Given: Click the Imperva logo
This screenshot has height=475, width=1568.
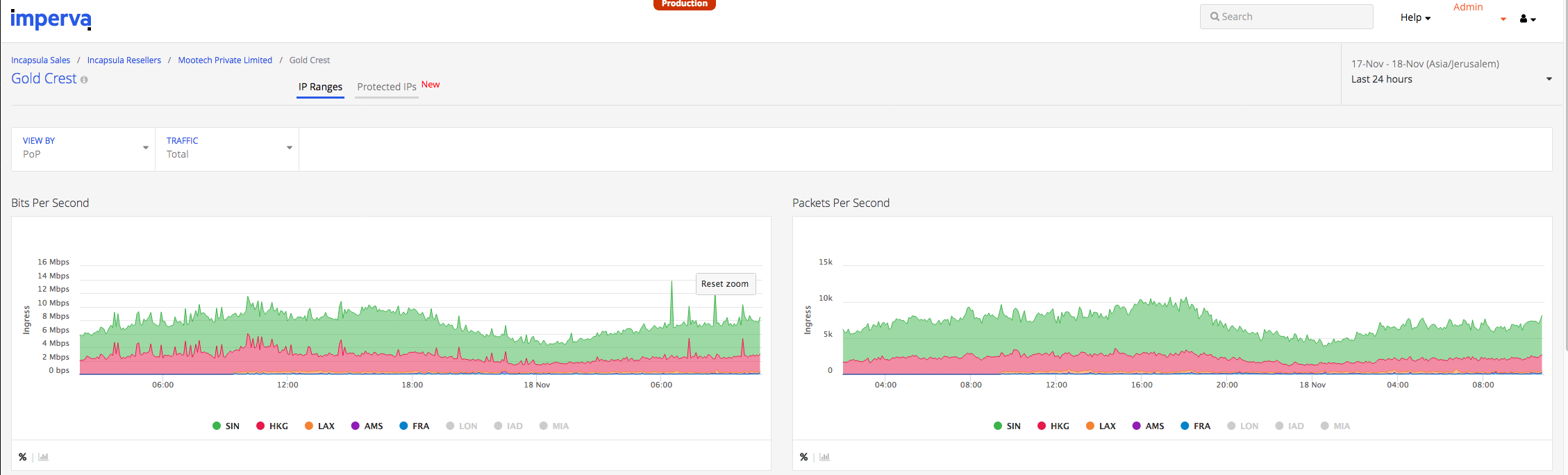Looking at the screenshot, I should (x=51, y=19).
